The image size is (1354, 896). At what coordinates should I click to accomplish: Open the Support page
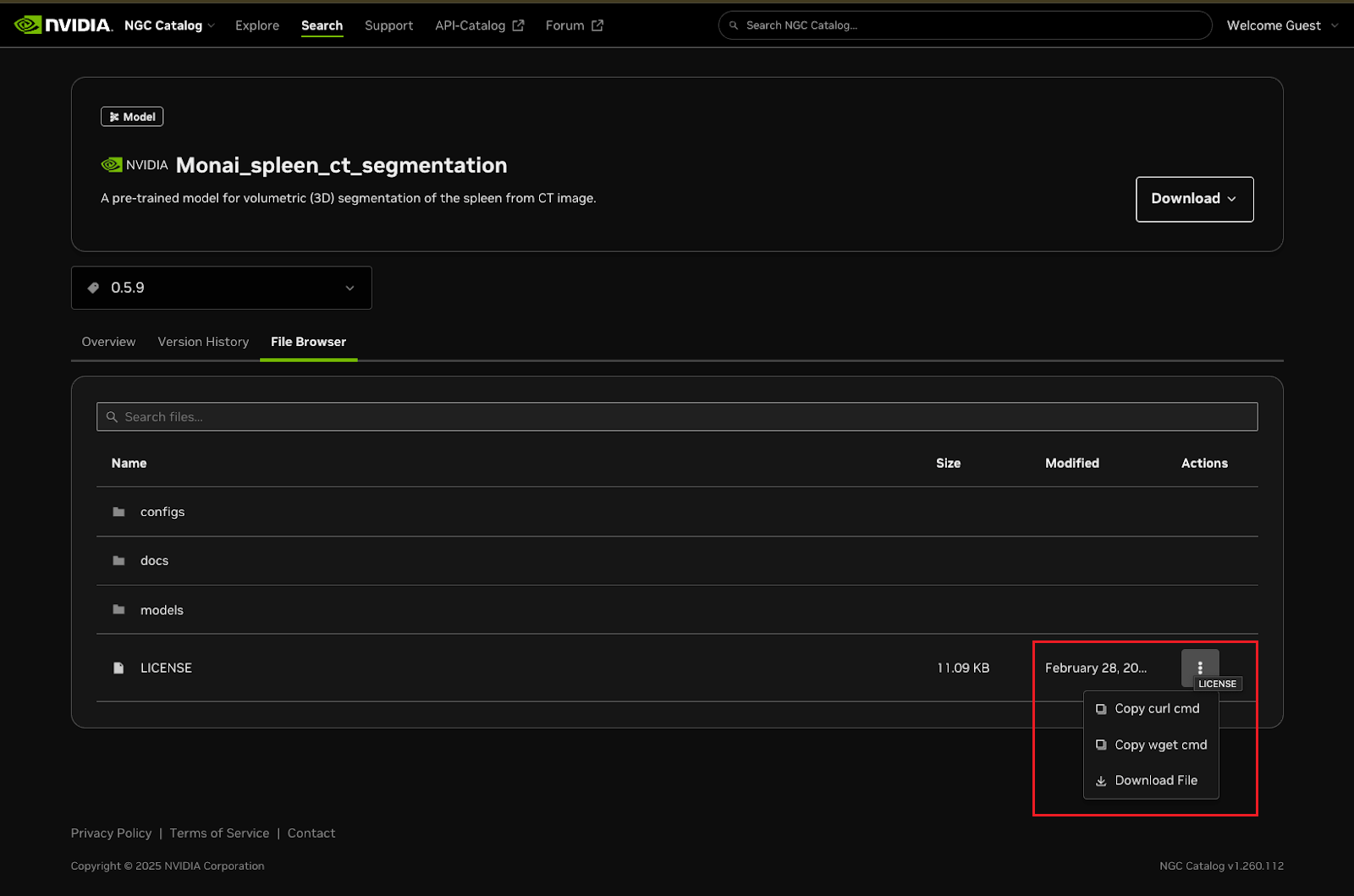388,25
